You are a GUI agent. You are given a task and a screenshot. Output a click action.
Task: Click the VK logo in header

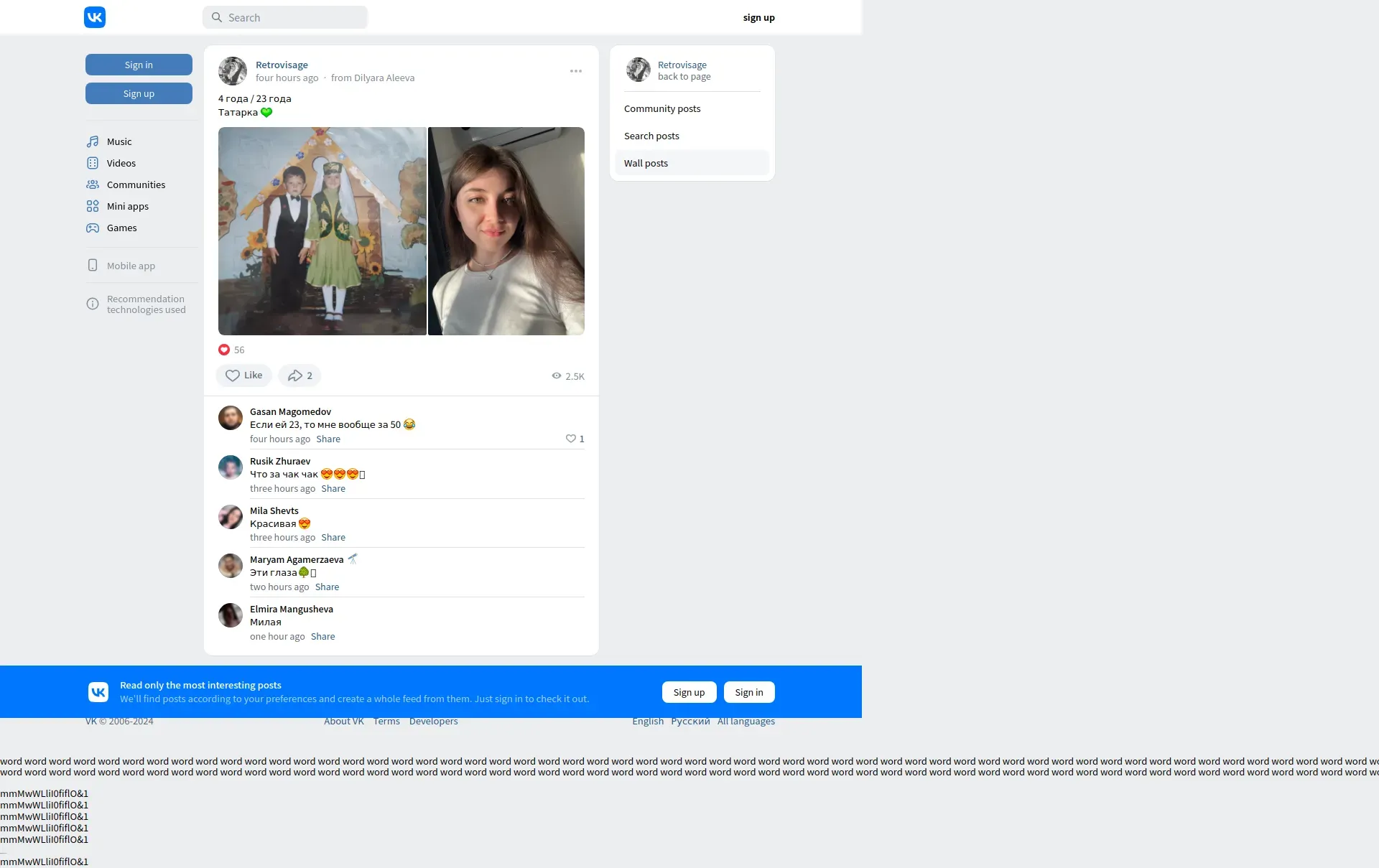[95, 17]
